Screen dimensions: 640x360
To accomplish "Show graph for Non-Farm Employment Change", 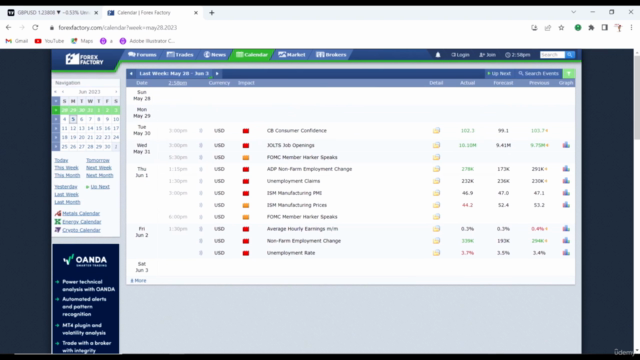I will coord(566,241).
